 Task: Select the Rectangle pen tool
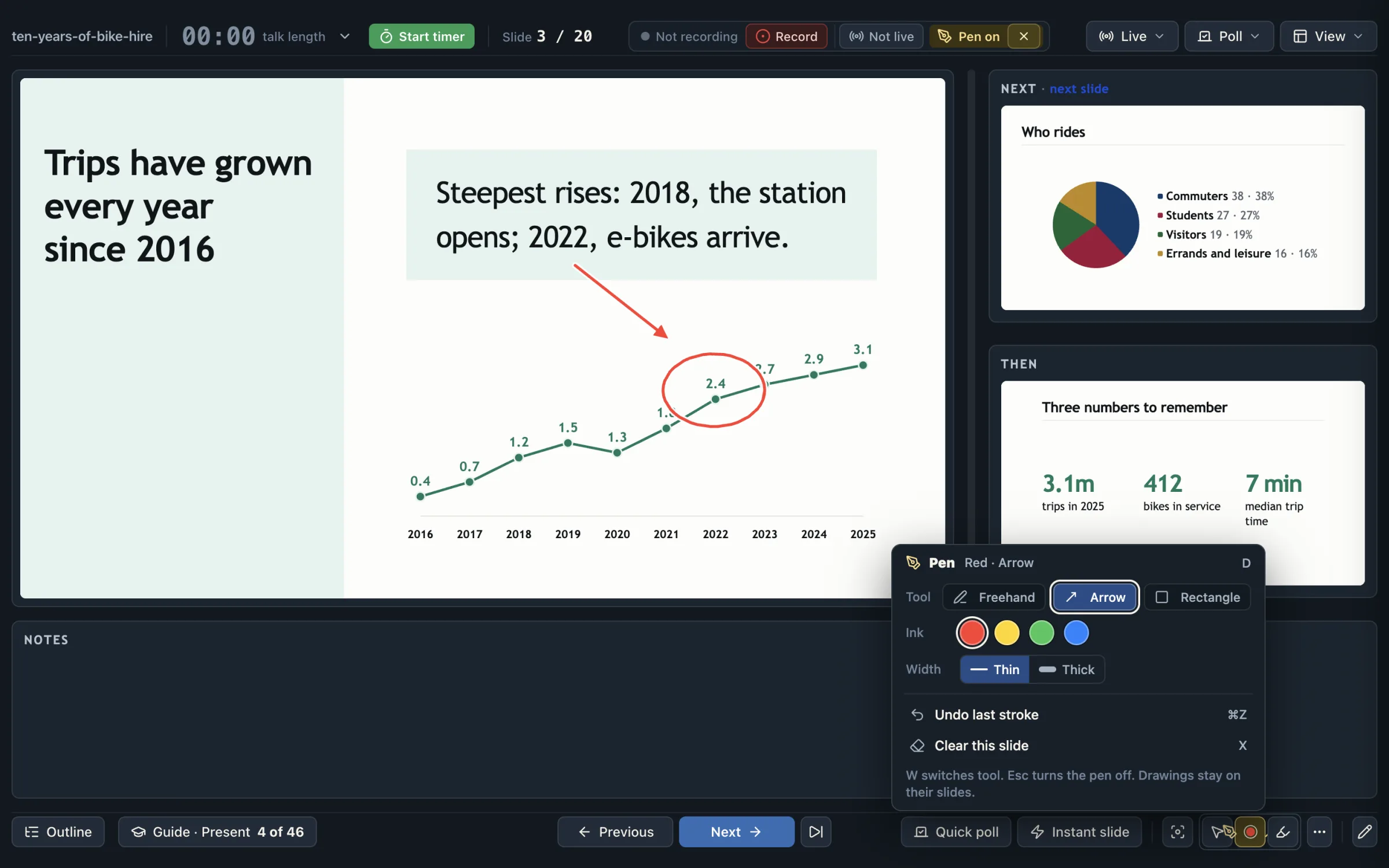click(x=1197, y=597)
